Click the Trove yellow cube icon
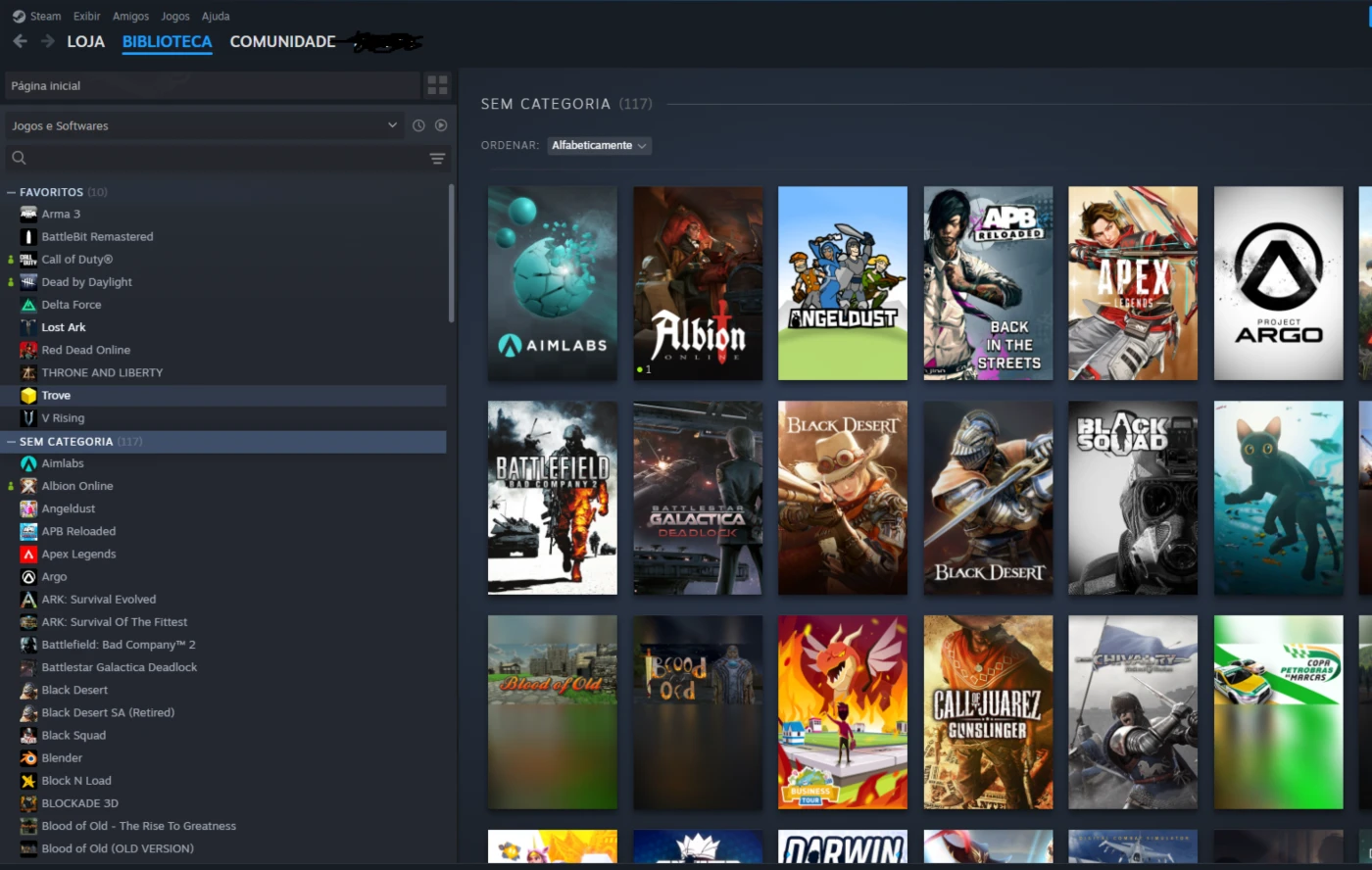The image size is (1372, 870). pyautogui.click(x=28, y=395)
